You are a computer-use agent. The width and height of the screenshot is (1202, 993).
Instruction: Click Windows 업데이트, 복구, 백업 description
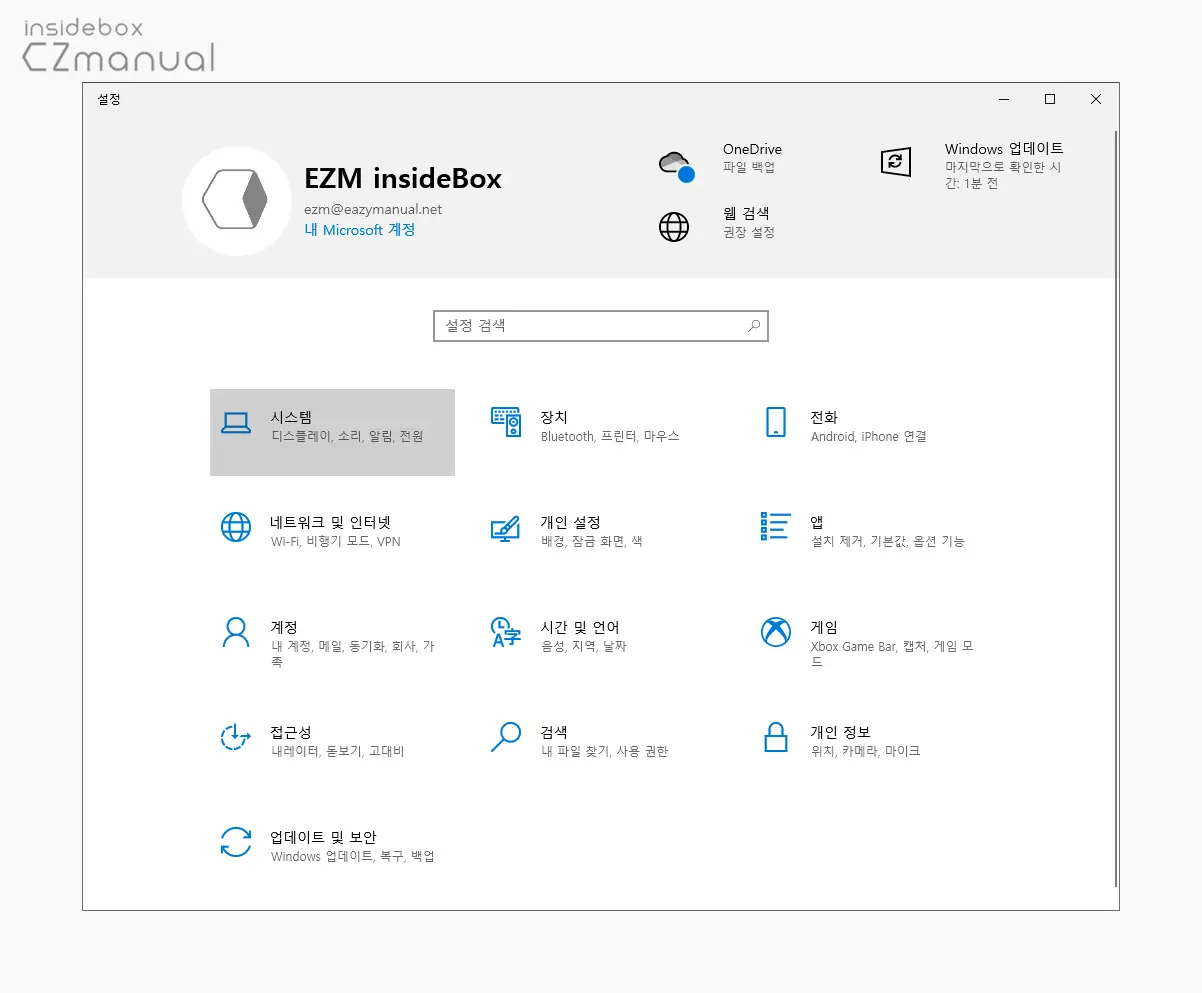[352, 857]
